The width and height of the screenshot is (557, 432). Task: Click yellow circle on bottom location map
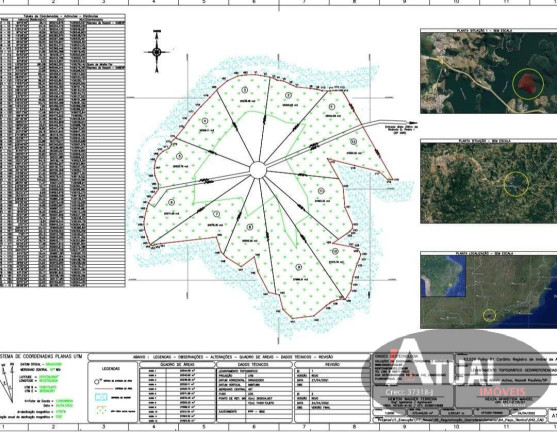click(490, 315)
